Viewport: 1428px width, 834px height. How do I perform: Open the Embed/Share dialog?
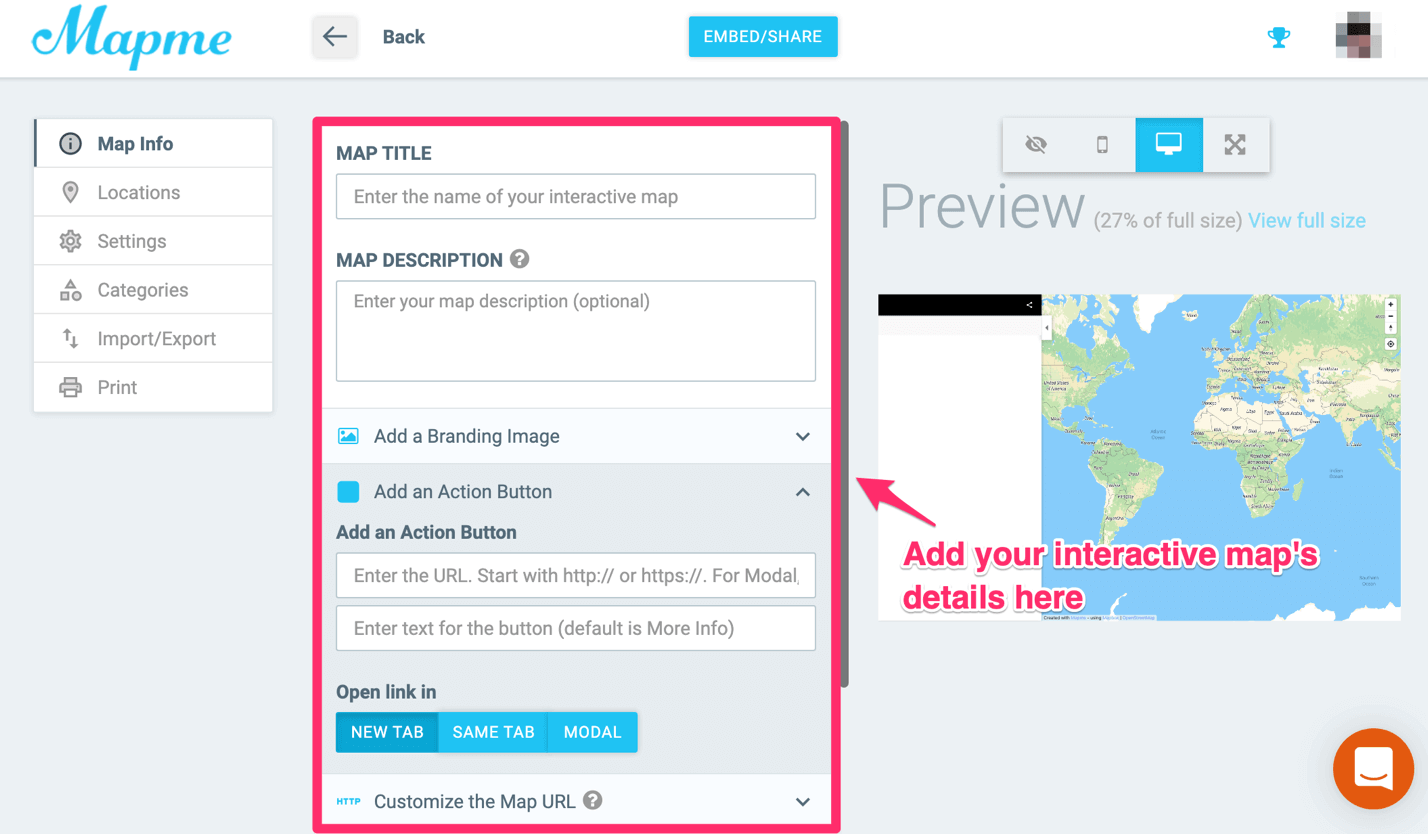763,37
